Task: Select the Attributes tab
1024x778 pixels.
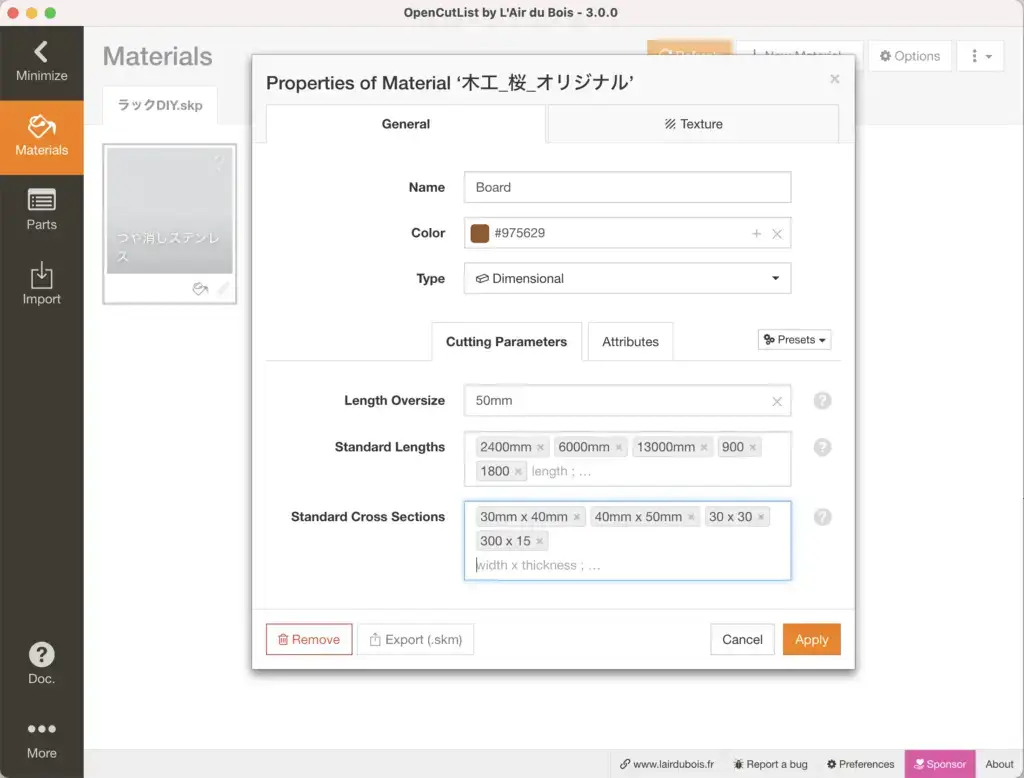Action: 630,342
